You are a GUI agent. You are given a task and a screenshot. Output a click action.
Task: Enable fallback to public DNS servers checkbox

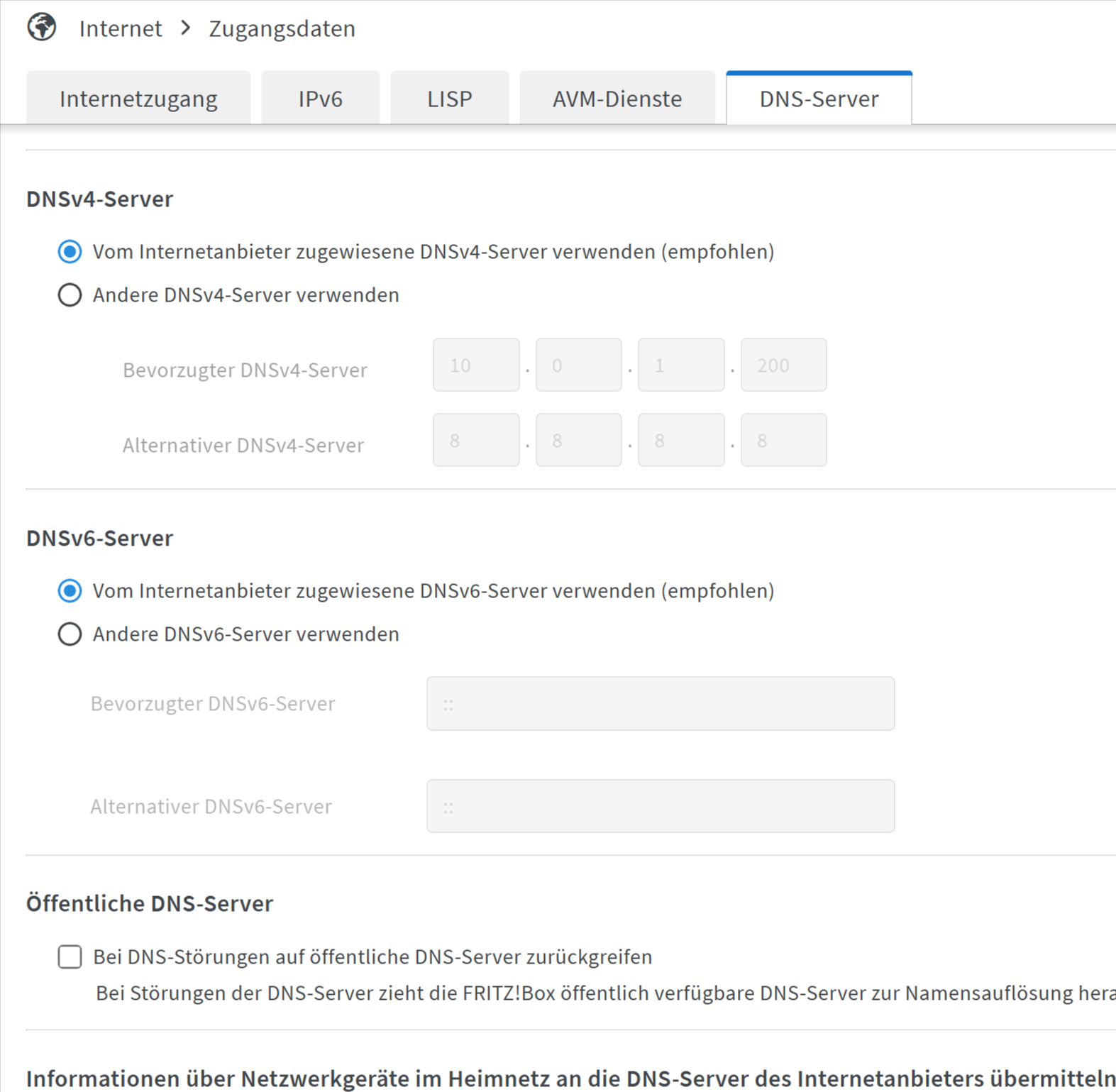[70, 956]
